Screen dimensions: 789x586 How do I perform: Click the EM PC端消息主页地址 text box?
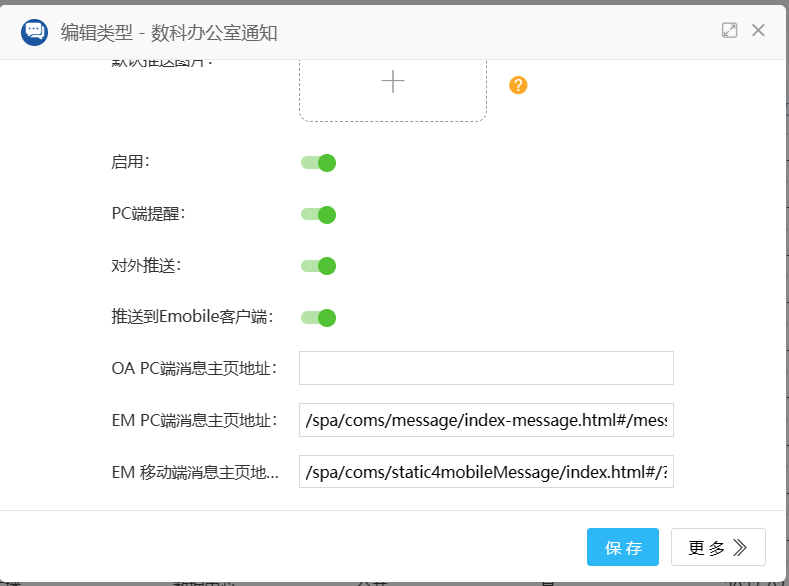pos(486,420)
